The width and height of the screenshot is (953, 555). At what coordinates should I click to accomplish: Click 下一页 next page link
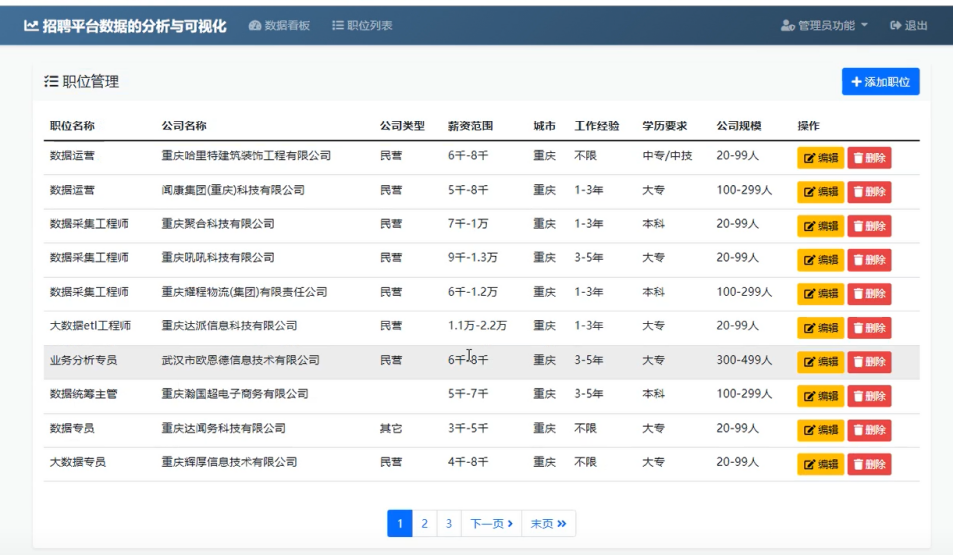[491, 523]
